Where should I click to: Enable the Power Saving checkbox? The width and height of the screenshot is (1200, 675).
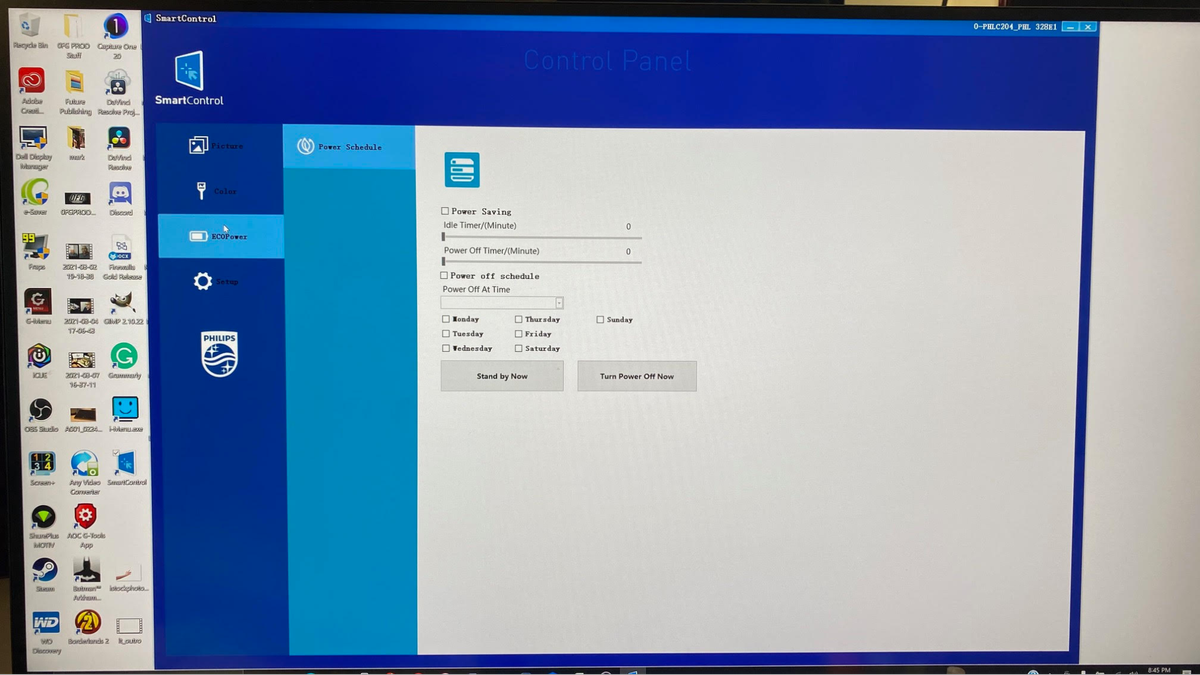(x=445, y=212)
